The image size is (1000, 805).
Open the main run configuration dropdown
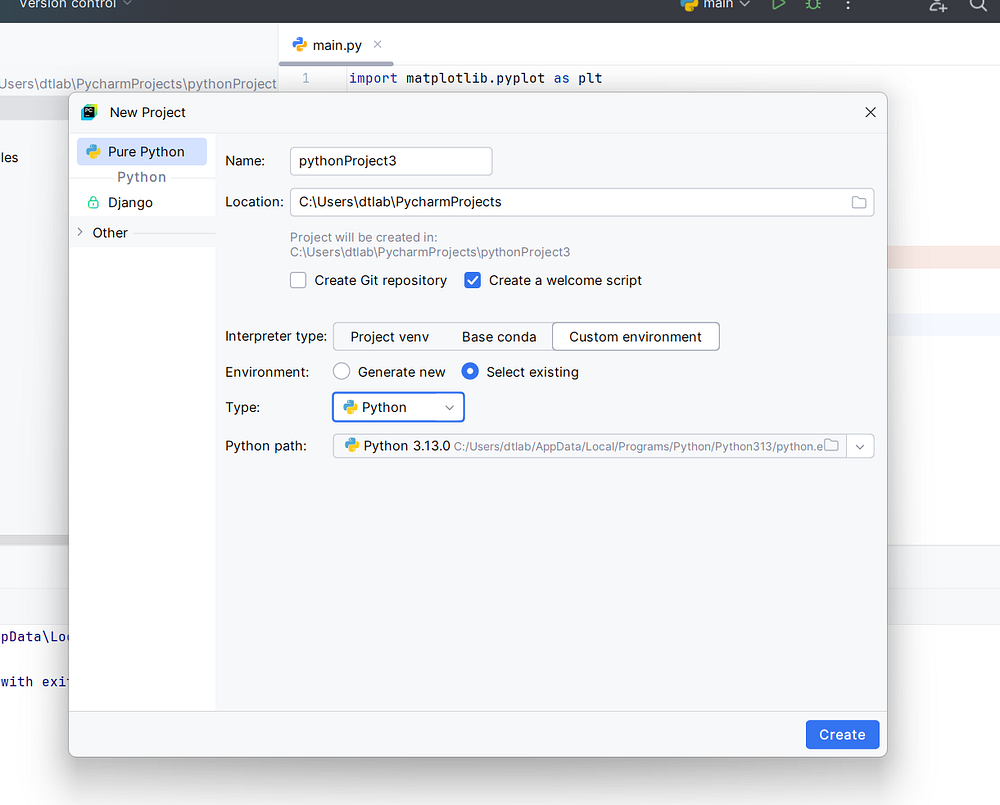(716, 4)
